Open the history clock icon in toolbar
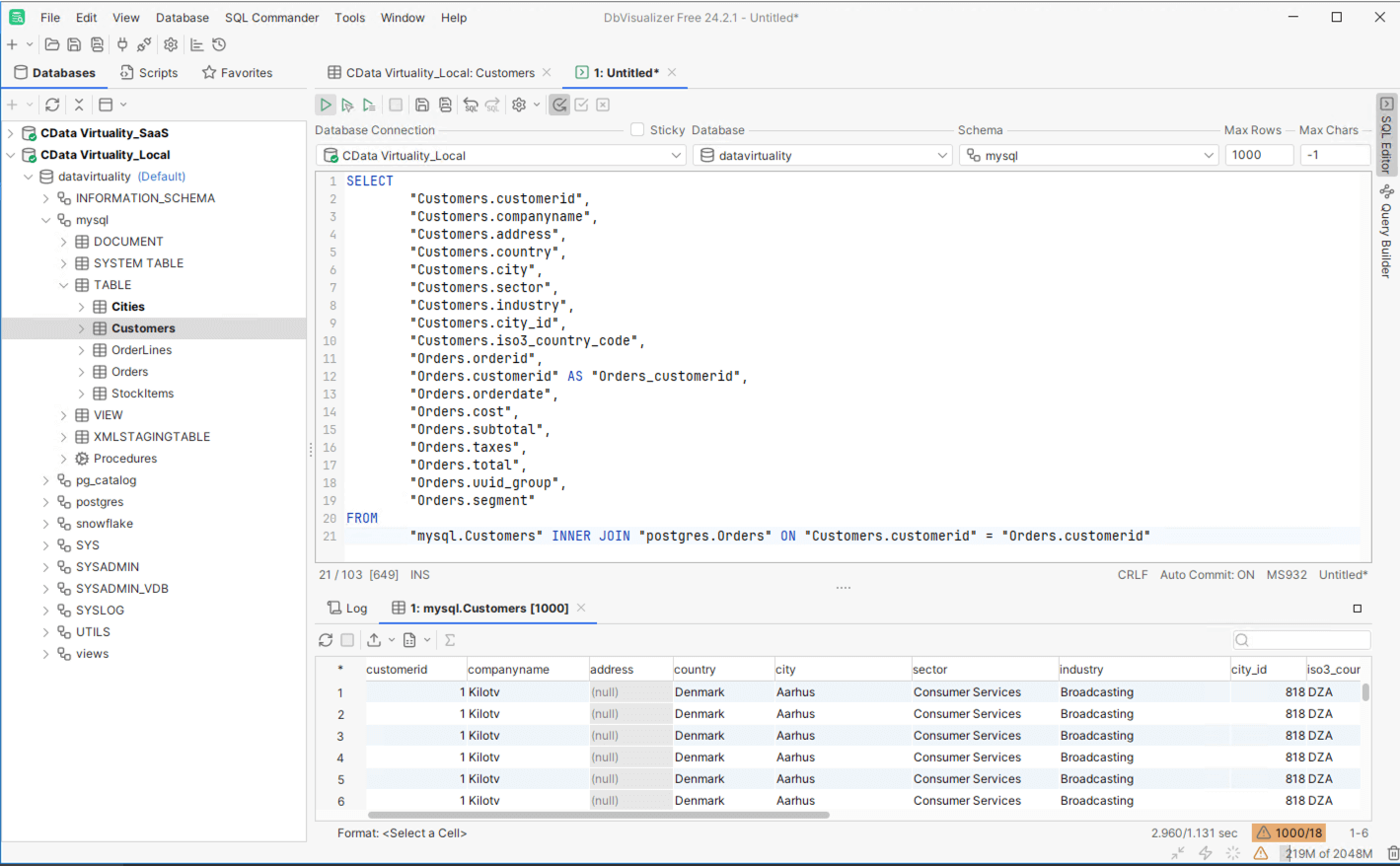 219,44
